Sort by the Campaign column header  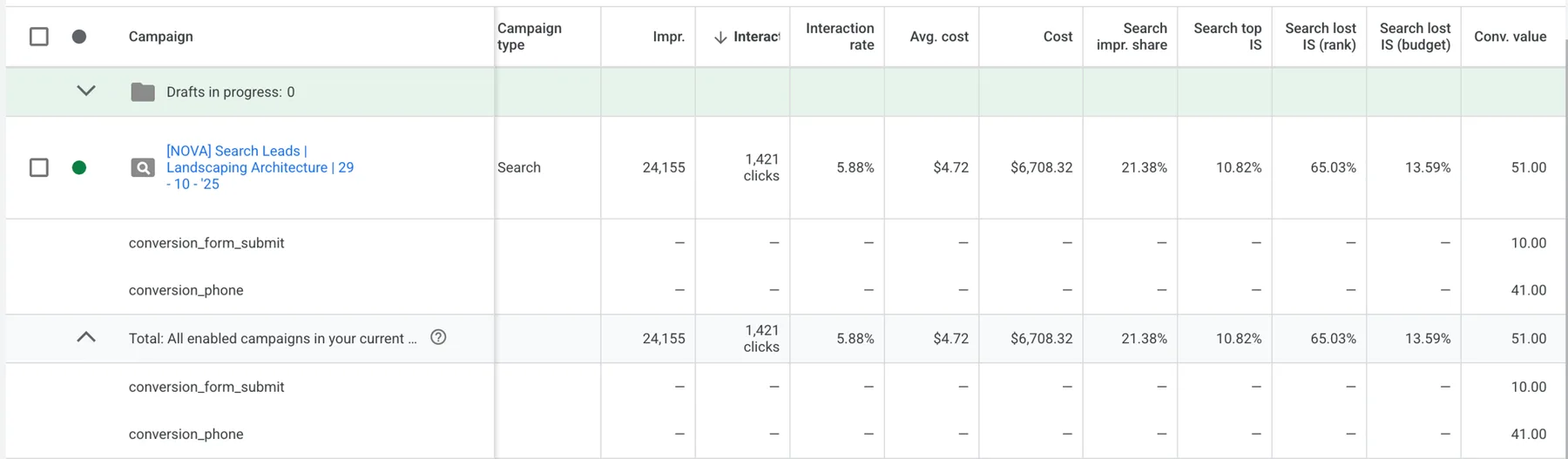click(x=161, y=37)
